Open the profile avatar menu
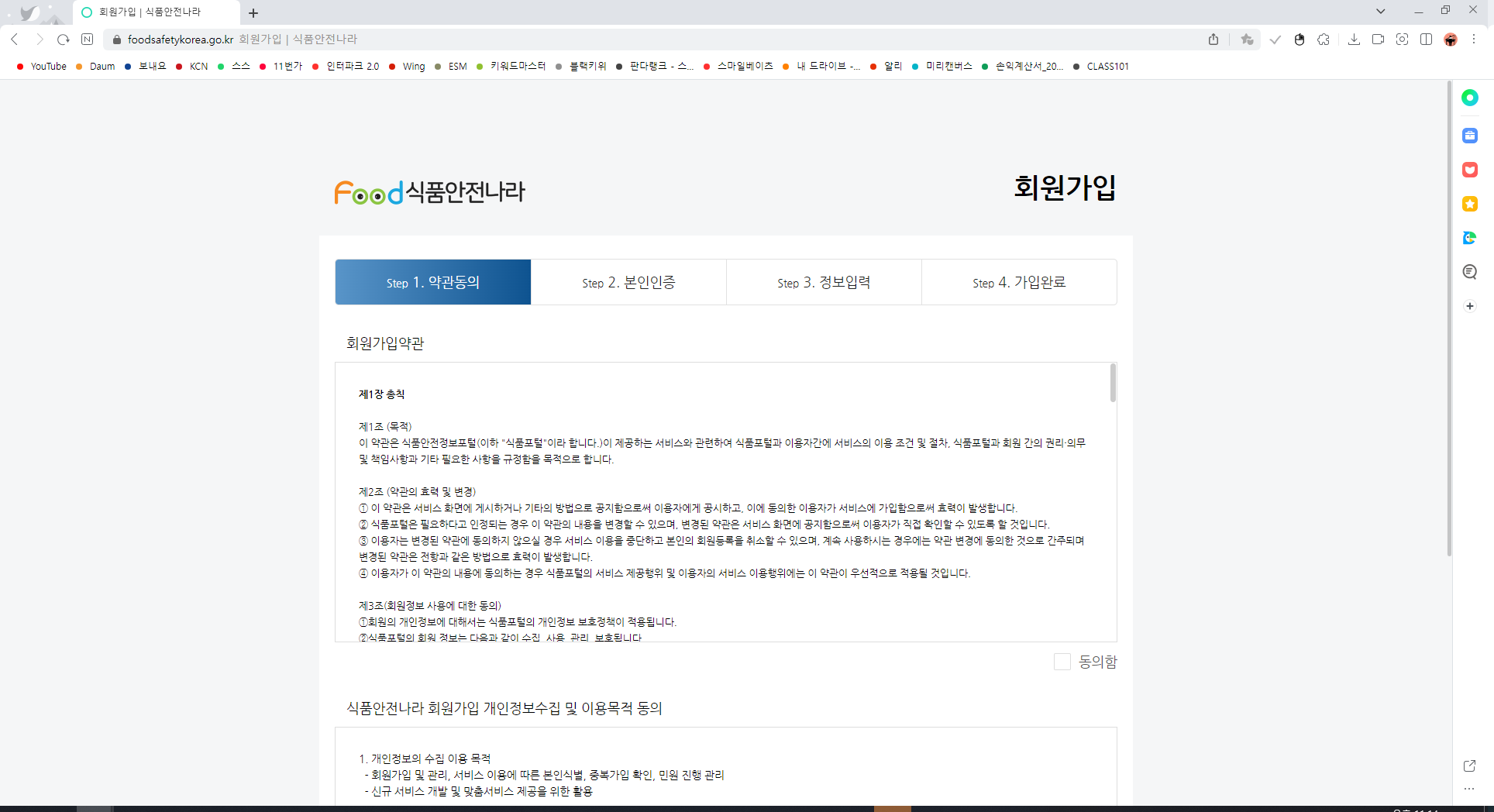1494x812 pixels. coord(1451,40)
